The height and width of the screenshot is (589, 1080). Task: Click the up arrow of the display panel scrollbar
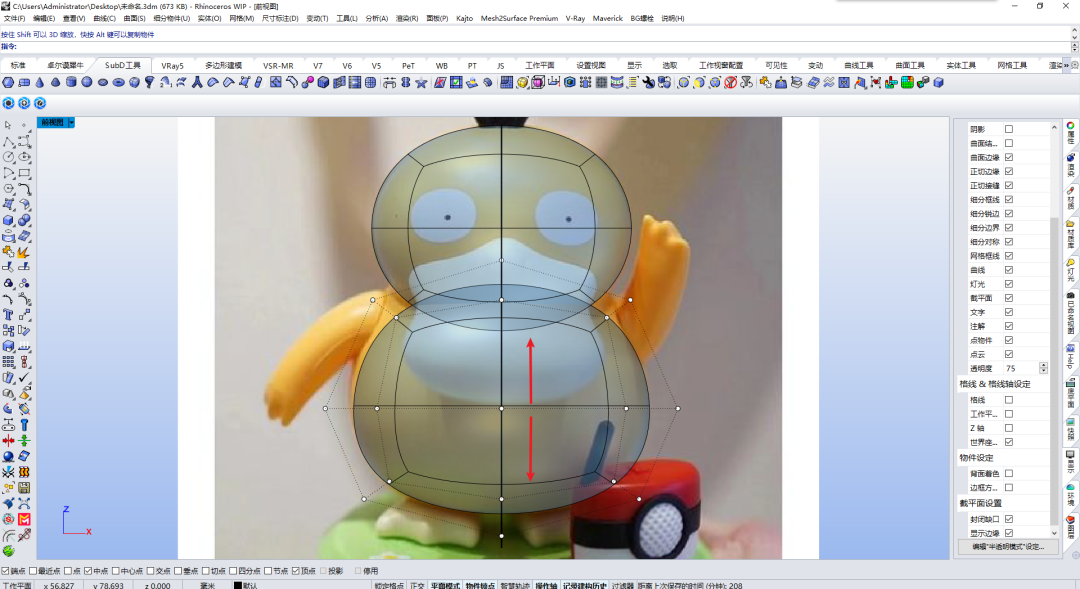click(1054, 128)
